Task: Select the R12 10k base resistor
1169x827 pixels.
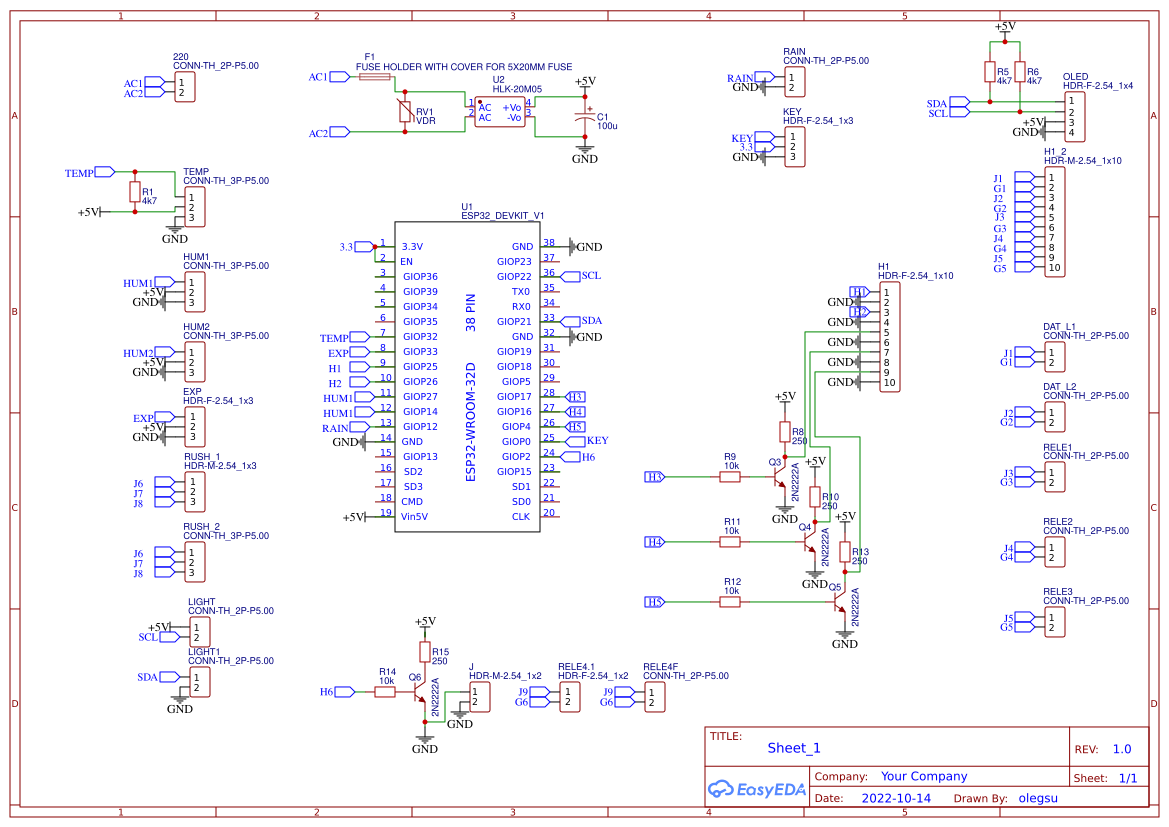Action: pyautogui.click(x=730, y=602)
